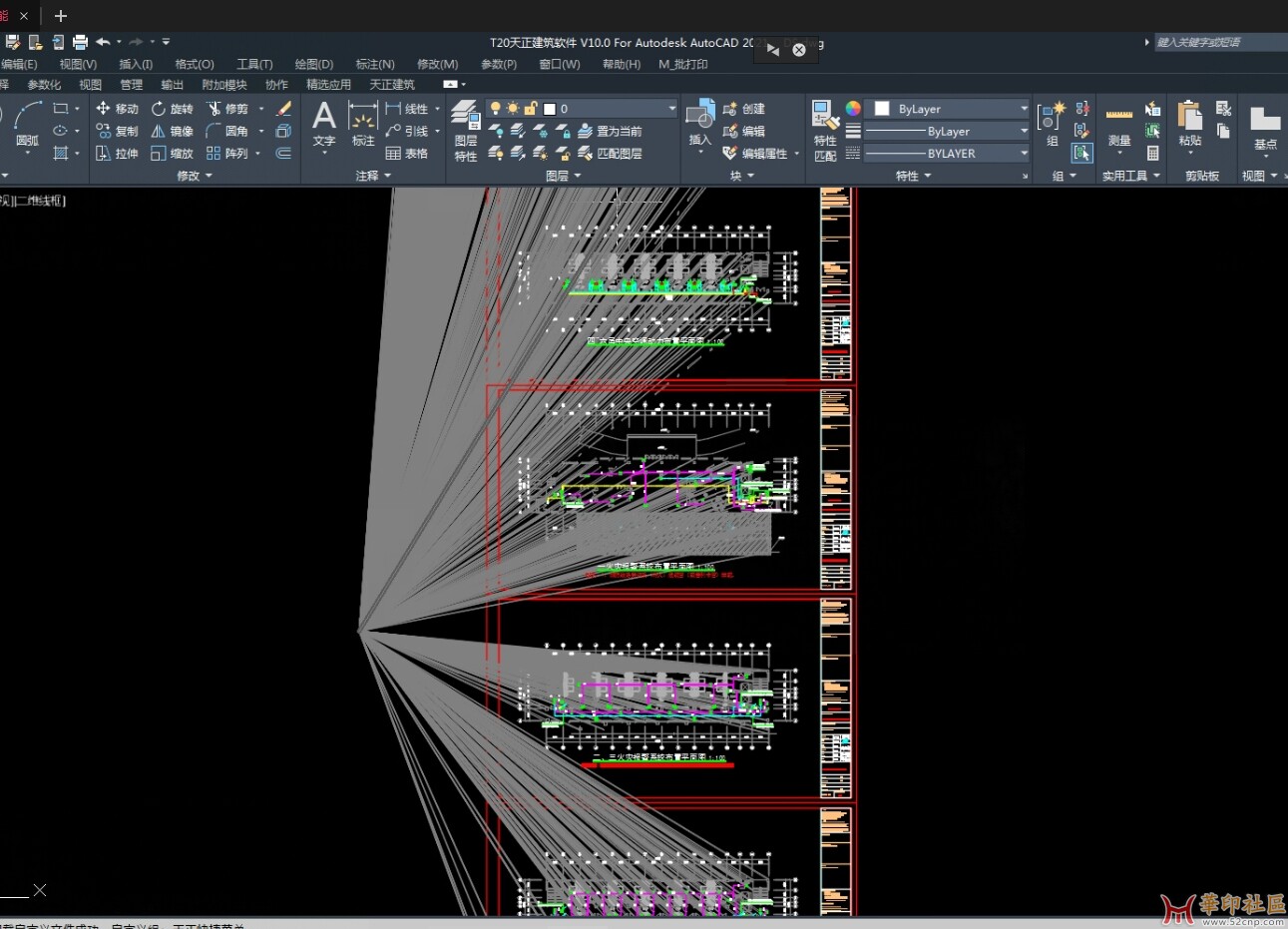Click the Base point (基点) icon
Image resolution: width=1288 pixels, height=929 pixels.
(1265, 128)
